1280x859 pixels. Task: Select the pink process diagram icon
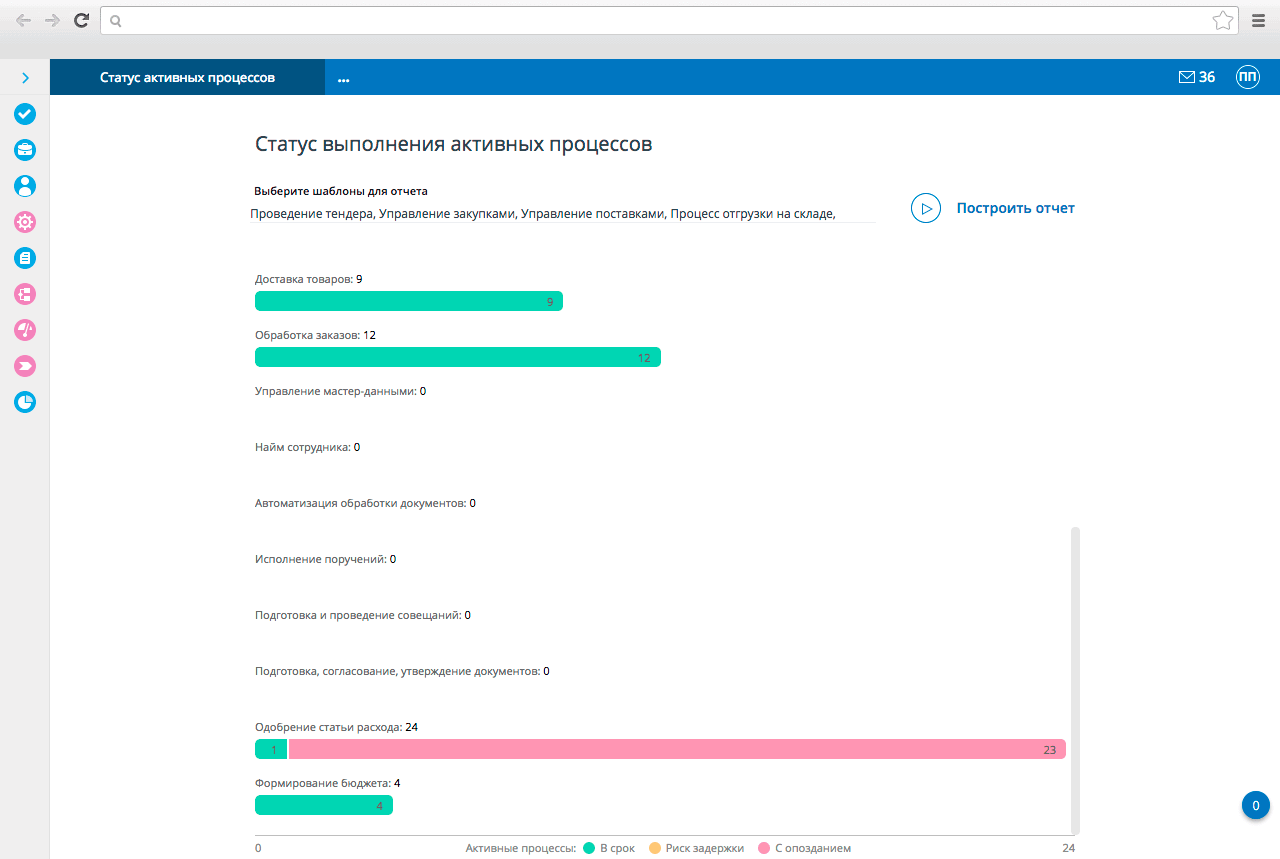(x=24, y=293)
